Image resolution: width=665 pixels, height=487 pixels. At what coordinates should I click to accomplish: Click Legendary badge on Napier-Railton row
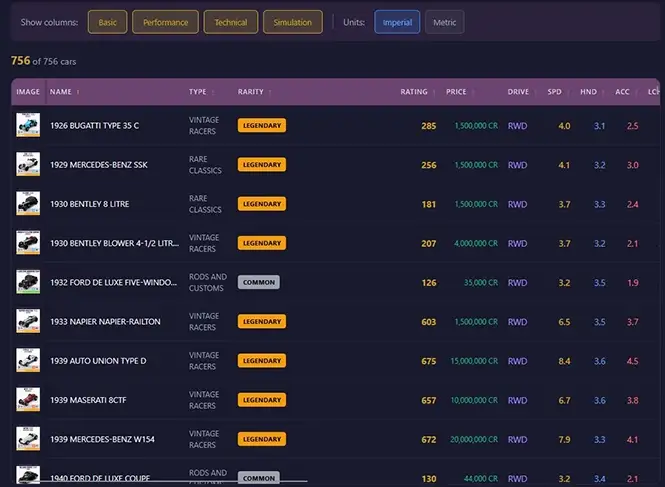(x=262, y=322)
